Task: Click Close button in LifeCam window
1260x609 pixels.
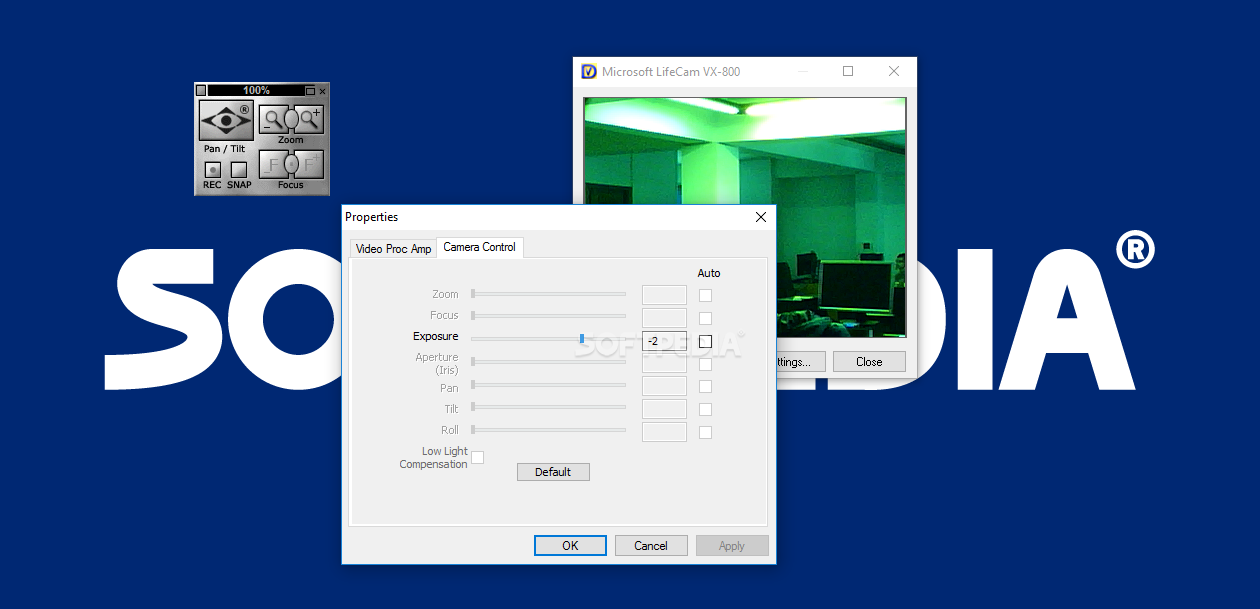Action: [x=869, y=362]
